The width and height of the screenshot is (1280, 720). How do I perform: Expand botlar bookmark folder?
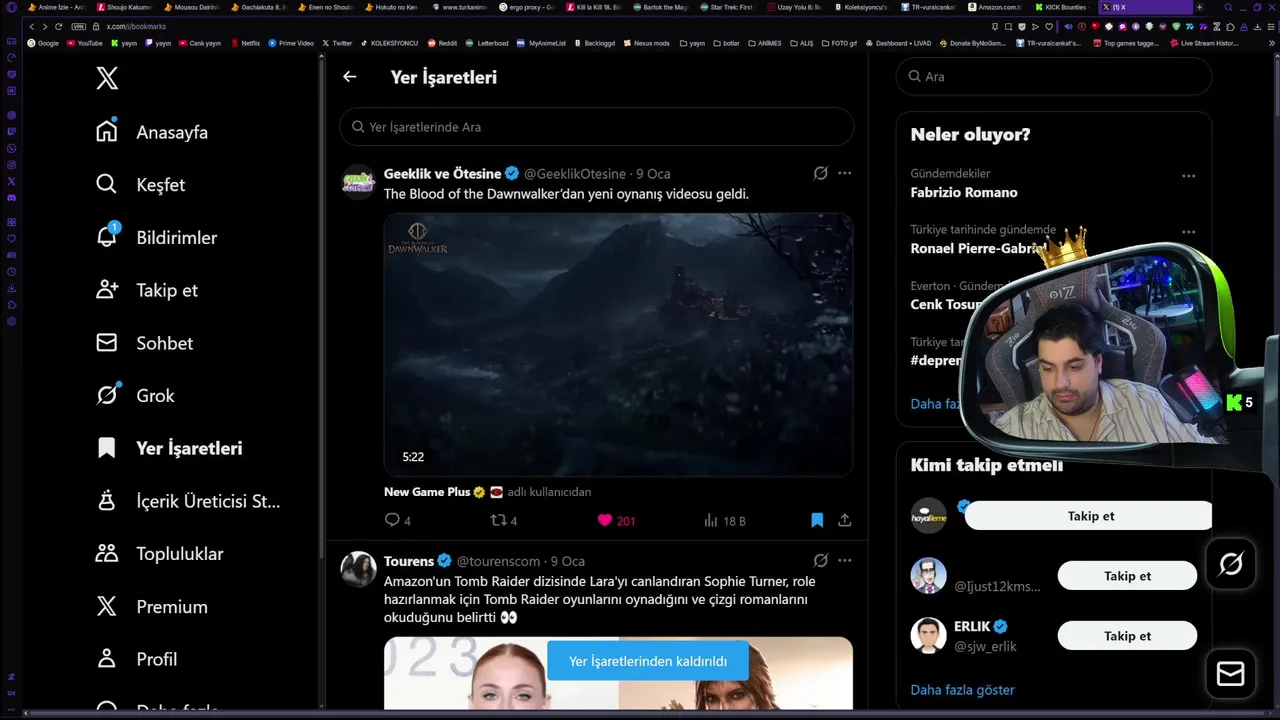pyautogui.click(x=727, y=43)
